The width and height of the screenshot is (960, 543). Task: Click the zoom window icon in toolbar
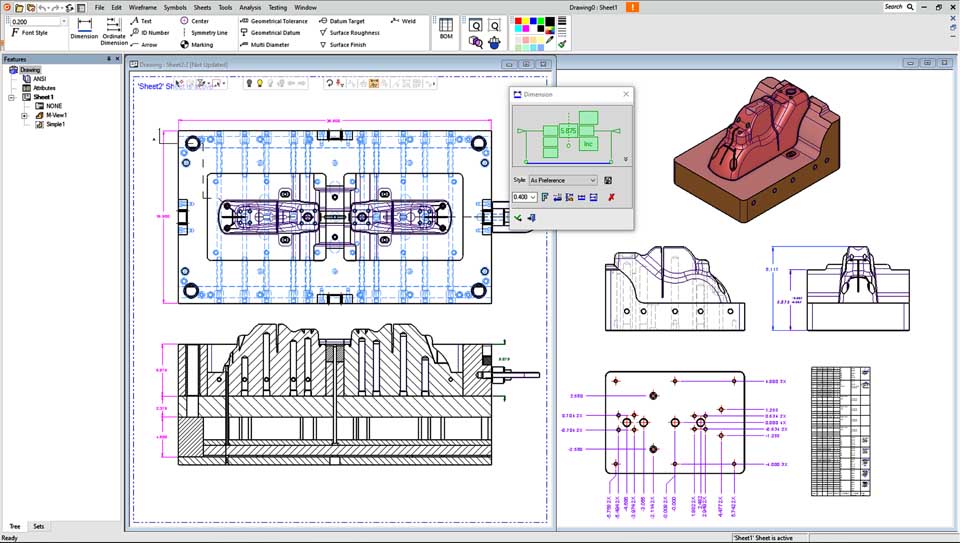coord(494,25)
